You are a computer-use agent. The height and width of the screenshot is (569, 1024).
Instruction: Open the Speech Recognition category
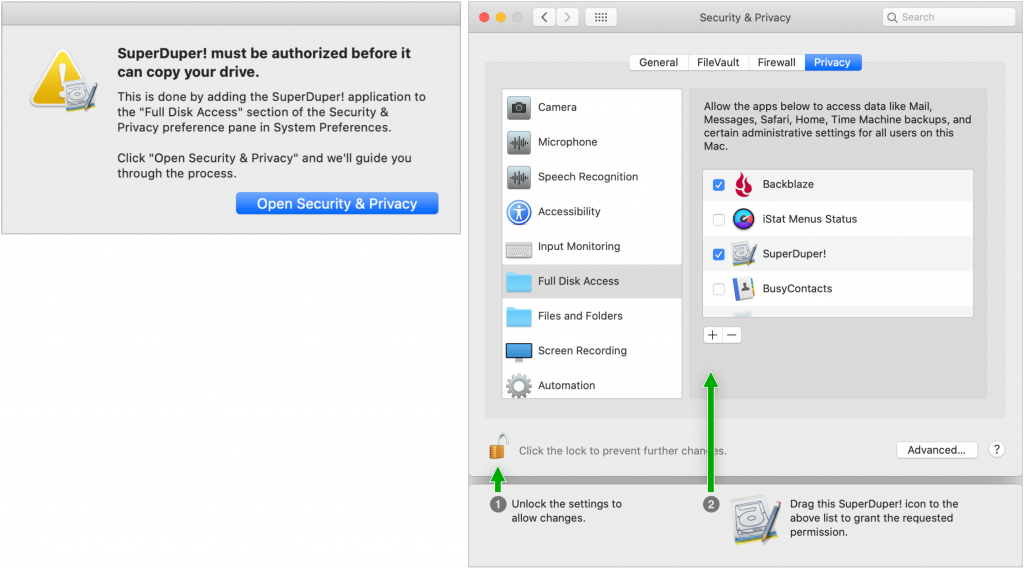(x=592, y=176)
